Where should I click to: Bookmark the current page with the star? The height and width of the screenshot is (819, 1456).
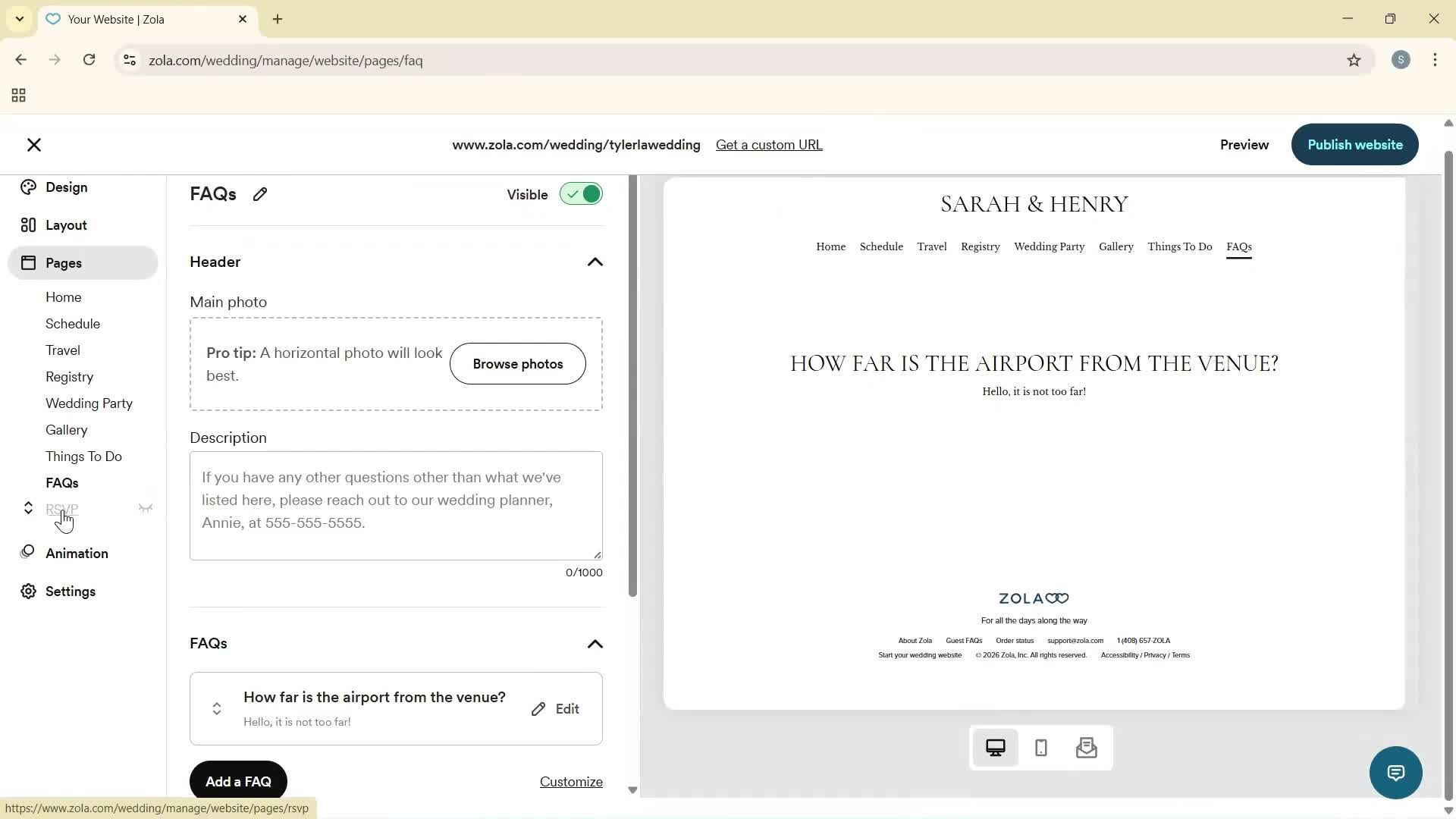pyautogui.click(x=1354, y=61)
